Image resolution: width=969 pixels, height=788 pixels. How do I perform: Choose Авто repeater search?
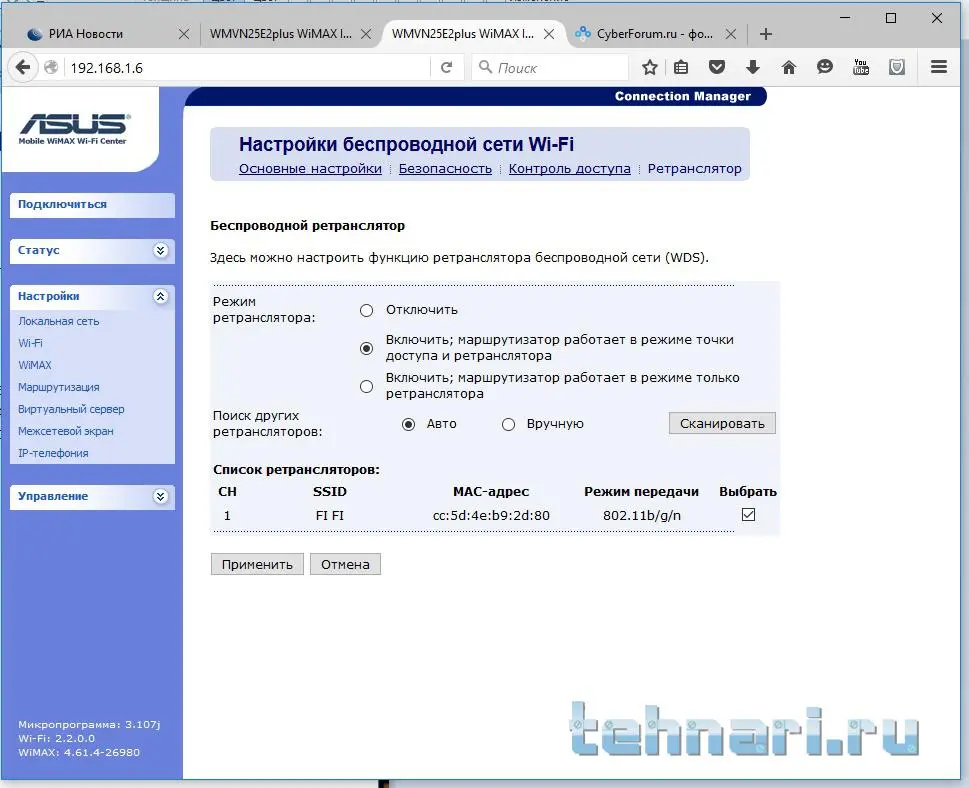coord(408,425)
